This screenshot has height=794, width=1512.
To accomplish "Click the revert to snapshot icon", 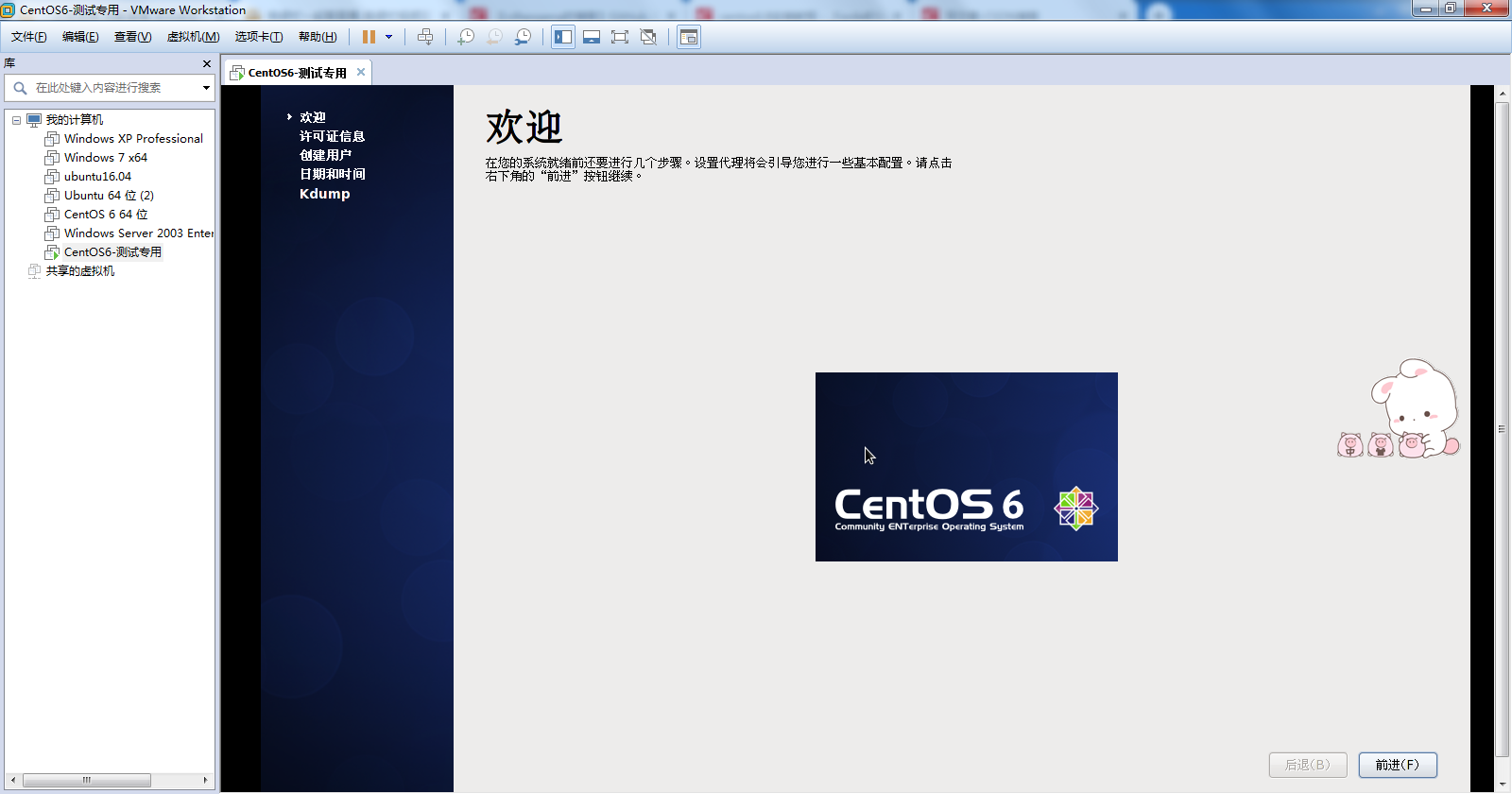I will [x=494, y=37].
